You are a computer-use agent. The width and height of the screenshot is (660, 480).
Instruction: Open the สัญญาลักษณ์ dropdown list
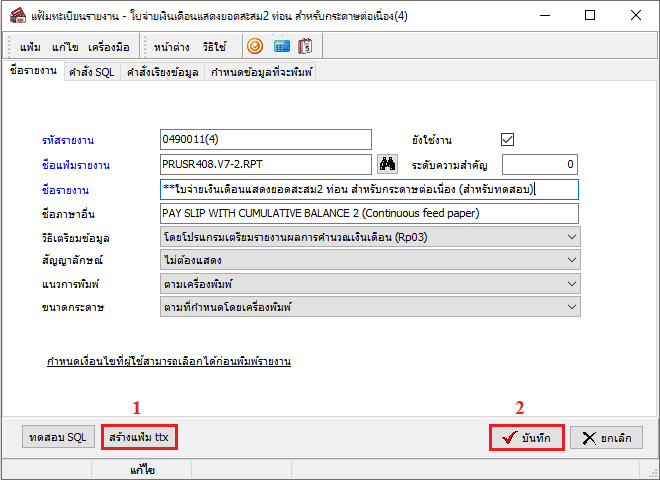point(571,260)
